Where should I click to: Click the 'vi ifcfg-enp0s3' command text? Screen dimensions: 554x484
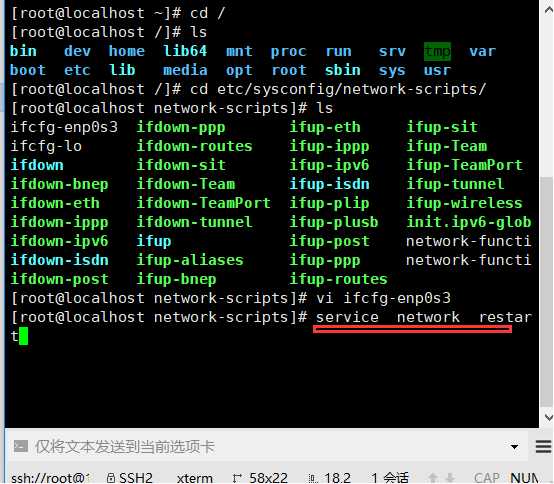[x=383, y=299]
